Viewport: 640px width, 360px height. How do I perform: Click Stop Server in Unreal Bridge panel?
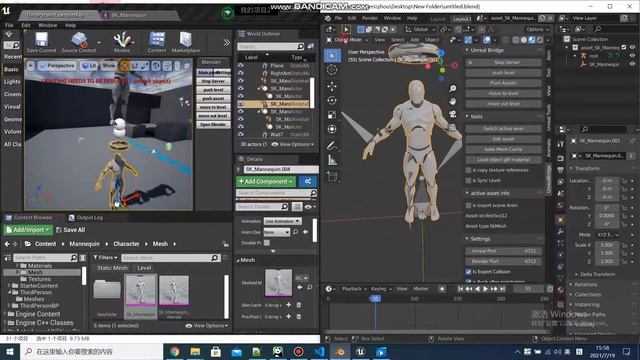point(503,62)
